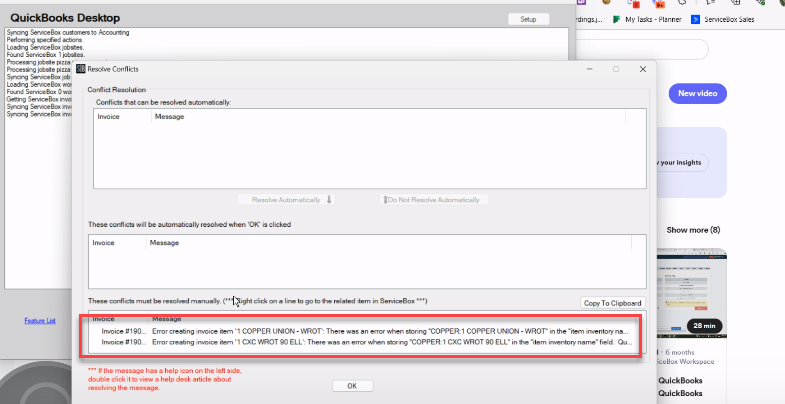Click the red help-icon hint text

tap(165, 379)
